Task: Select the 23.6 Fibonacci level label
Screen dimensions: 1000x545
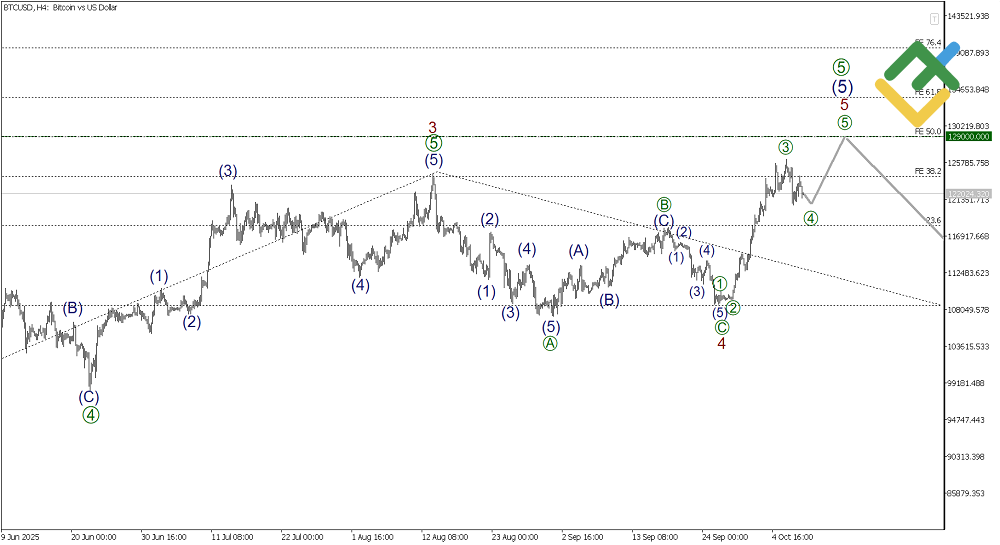Action: [x=933, y=221]
